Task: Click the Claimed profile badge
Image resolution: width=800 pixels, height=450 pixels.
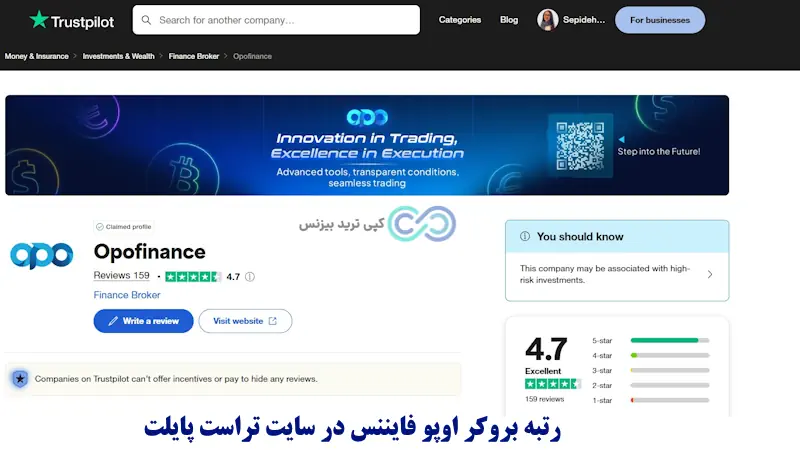Action: point(123,227)
